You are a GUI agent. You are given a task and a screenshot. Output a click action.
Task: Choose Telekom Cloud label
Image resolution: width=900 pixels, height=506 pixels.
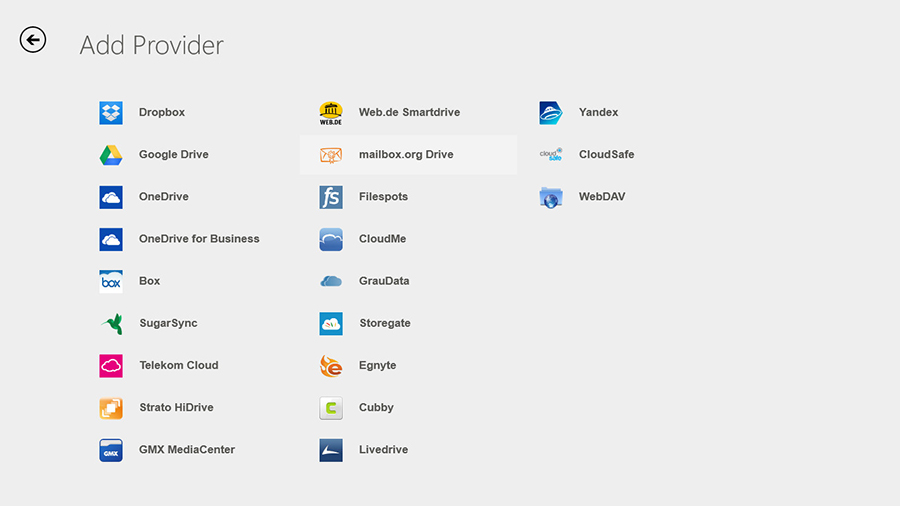[179, 365]
